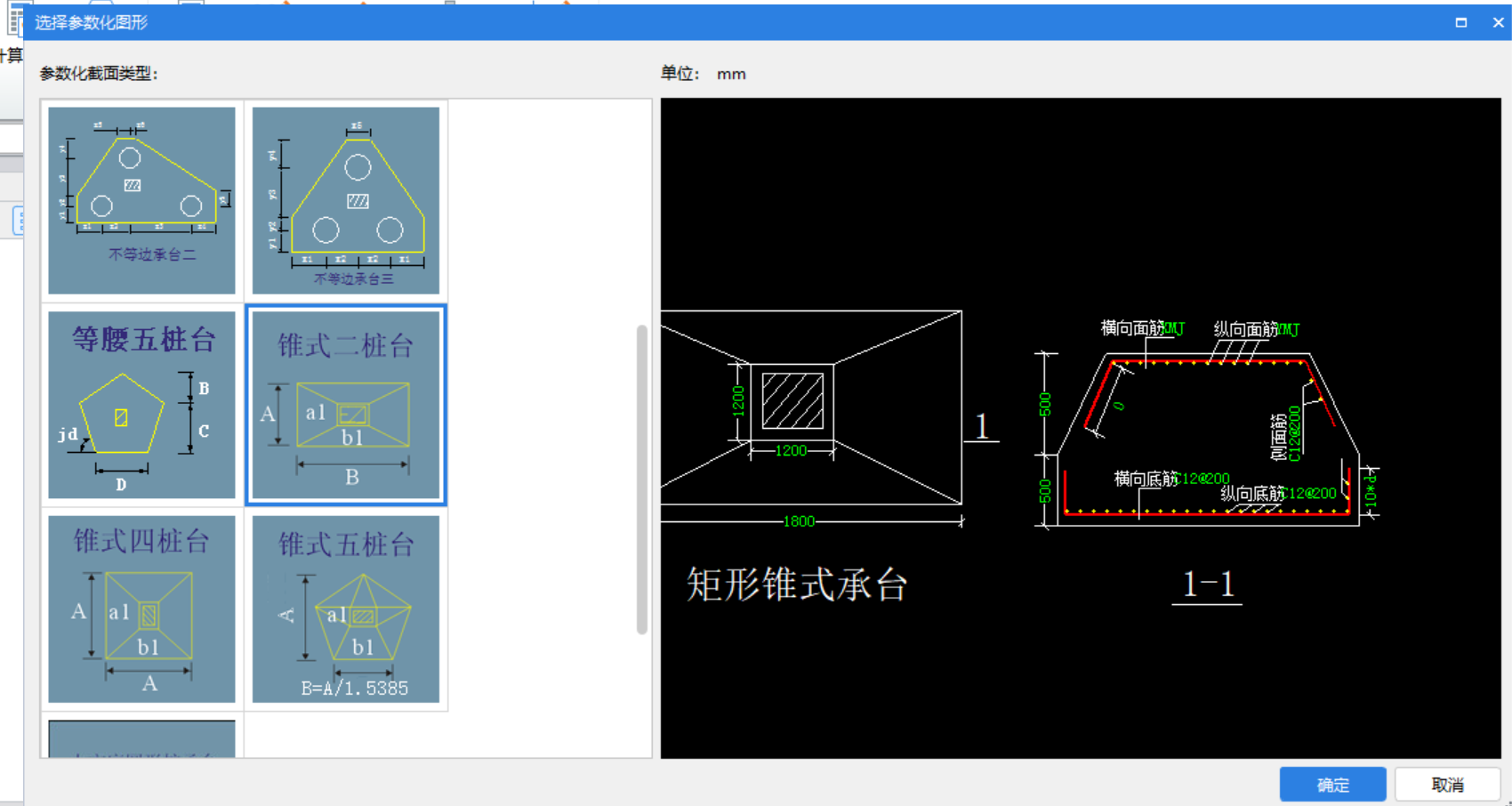Click the 确定 confirm button

click(x=1332, y=785)
